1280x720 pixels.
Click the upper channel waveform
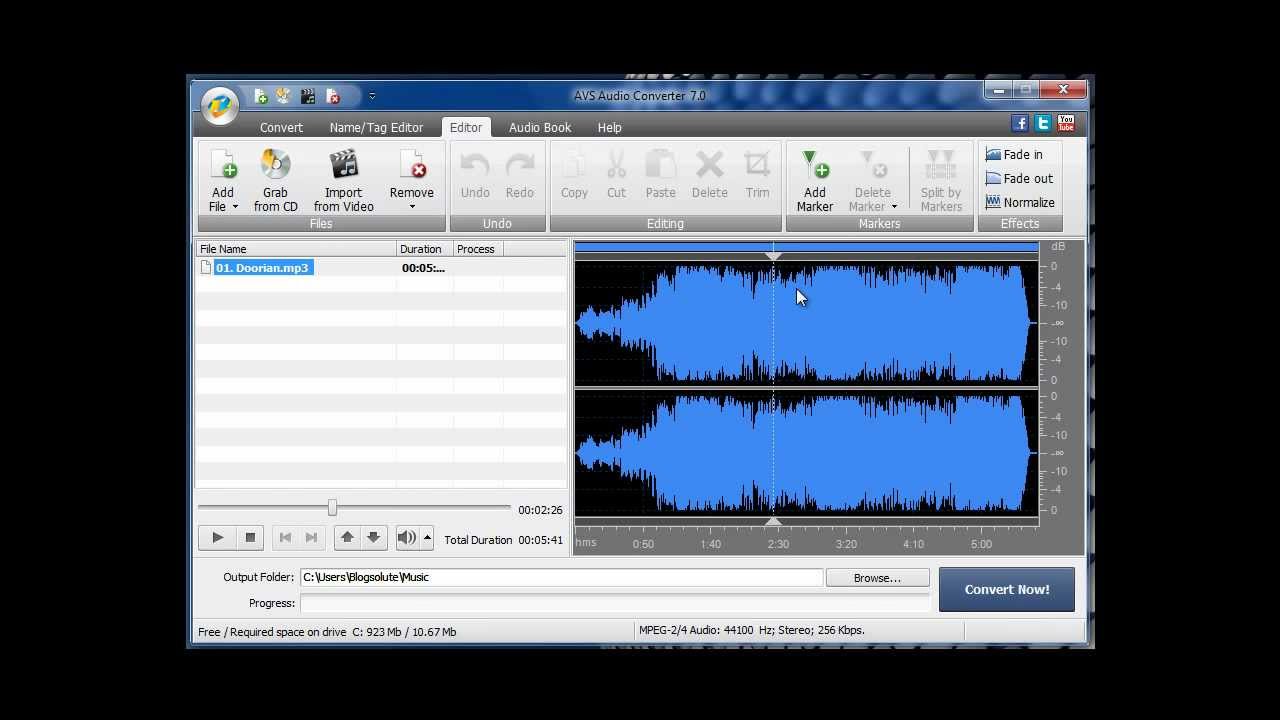807,323
